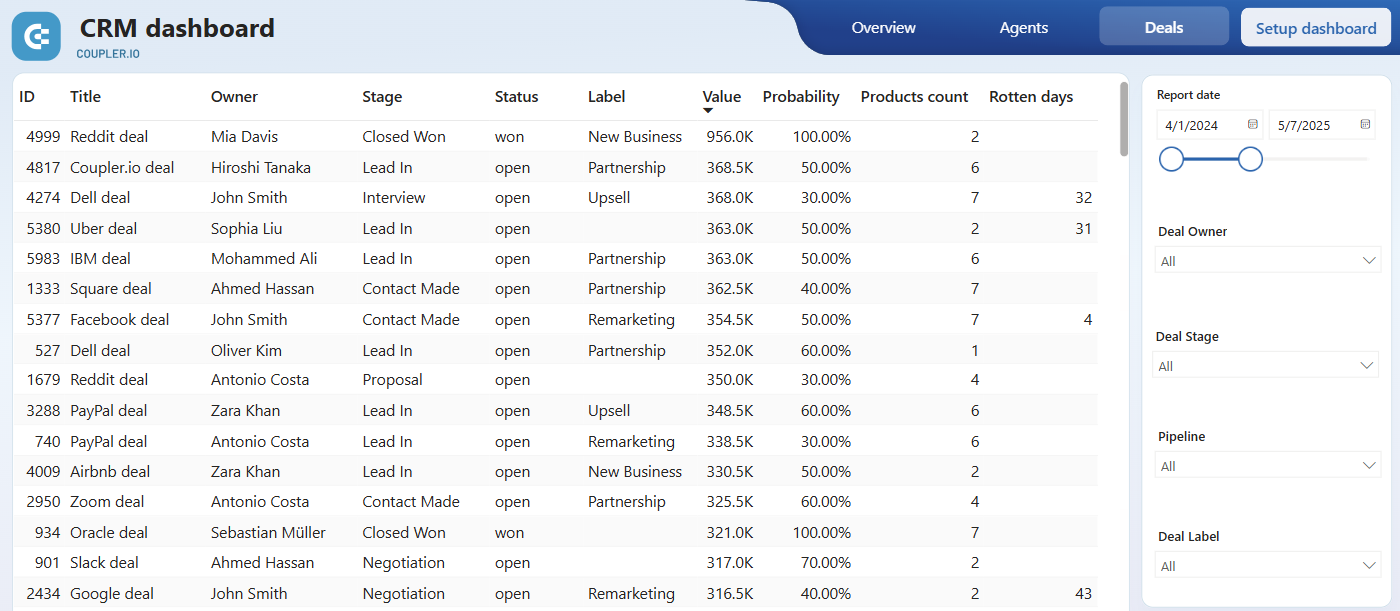Image resolution: width=1400 pixels, height=611 pixels.
Task: Click value 368.0K in the Dell deal row
Action: 730,197
